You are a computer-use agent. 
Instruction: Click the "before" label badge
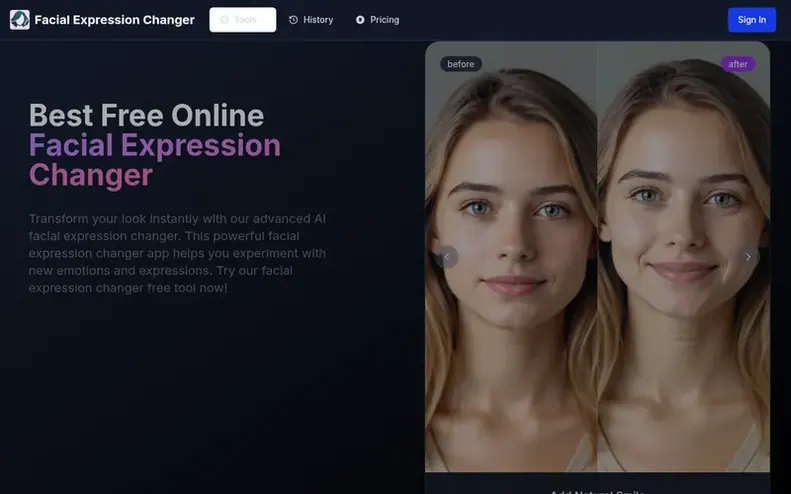click(461, 64)
